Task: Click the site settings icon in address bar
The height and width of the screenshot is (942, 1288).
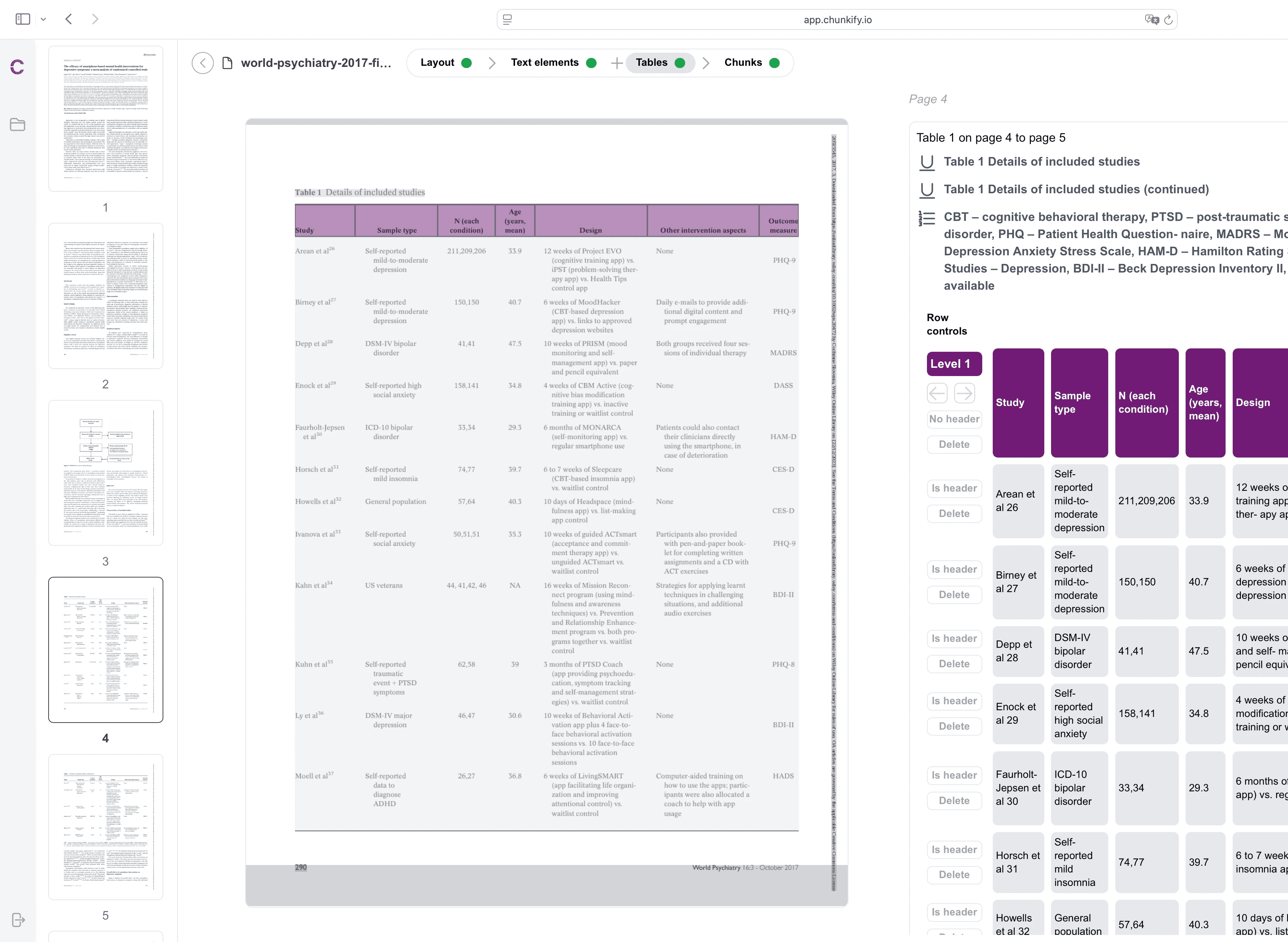Action: pyautogui.click(x=508, y=19)
